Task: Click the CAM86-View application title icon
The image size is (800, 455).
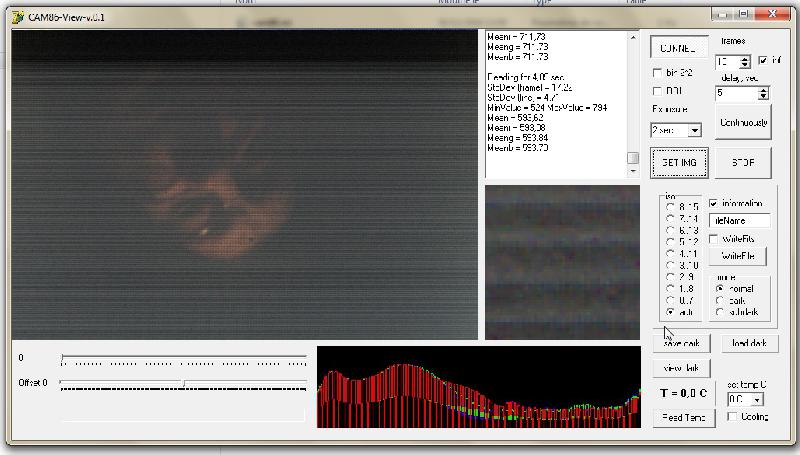Action: [18, 17]
